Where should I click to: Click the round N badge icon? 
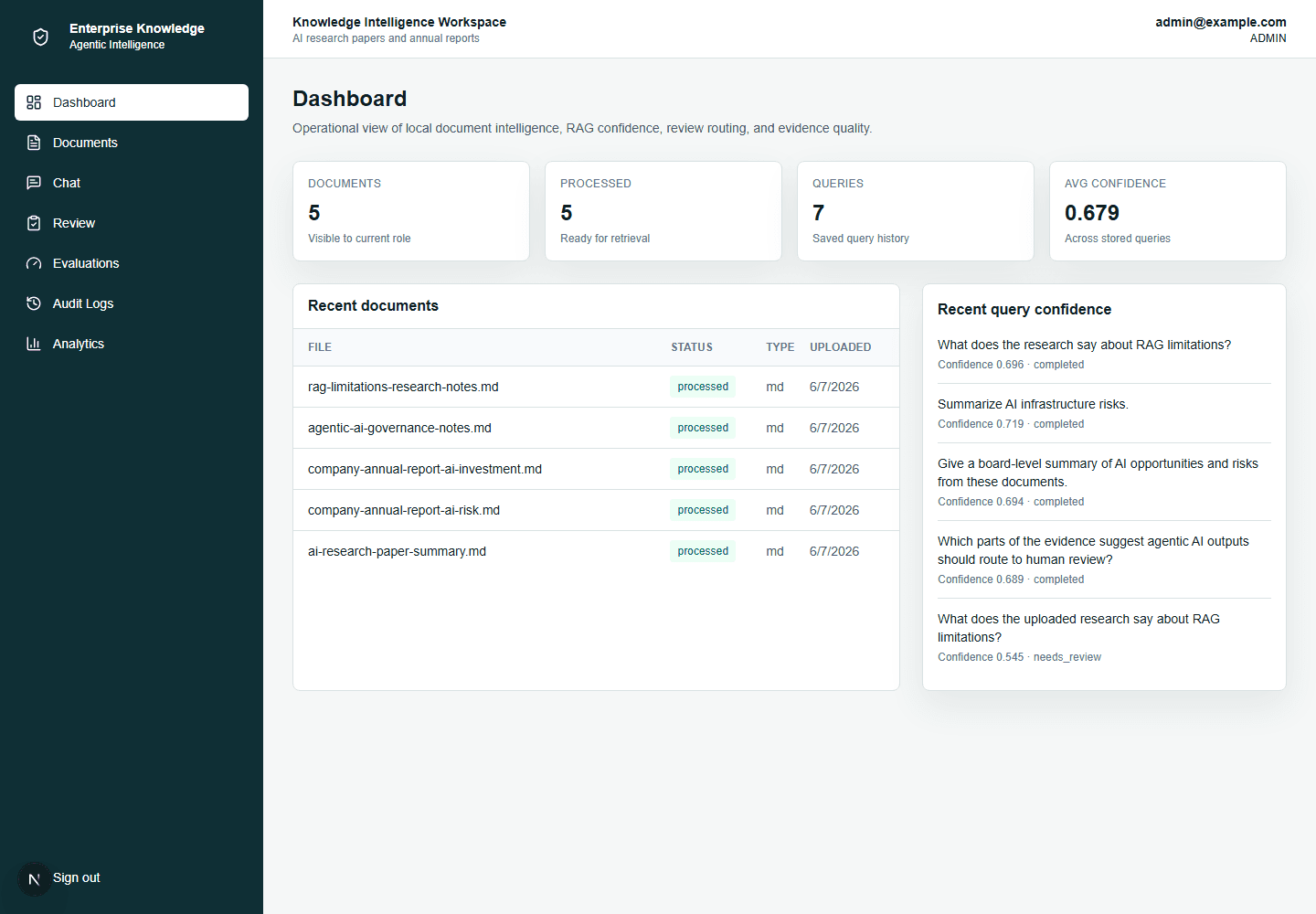point(35,879)
